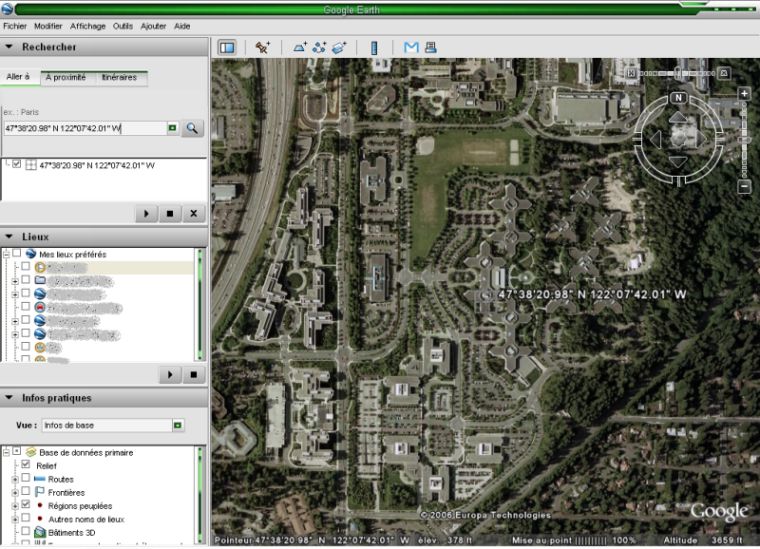Enable the Routes layer checkbox
The height and width of the screenshot is (549, 760).
[26, 478]
